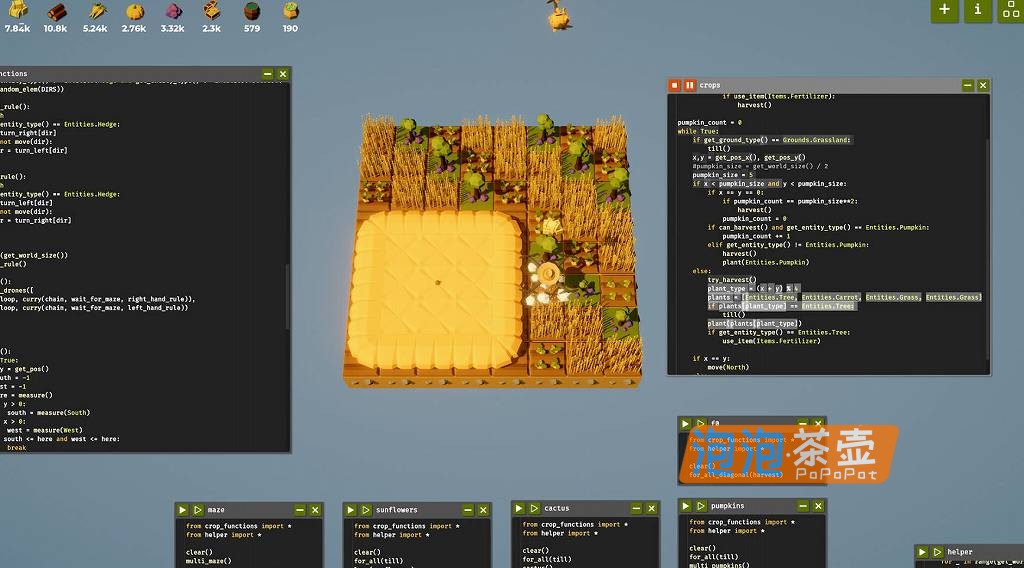The image size is (1024, 568).
Task: Close the sunflowers code window
Action: tap(483, 510)
